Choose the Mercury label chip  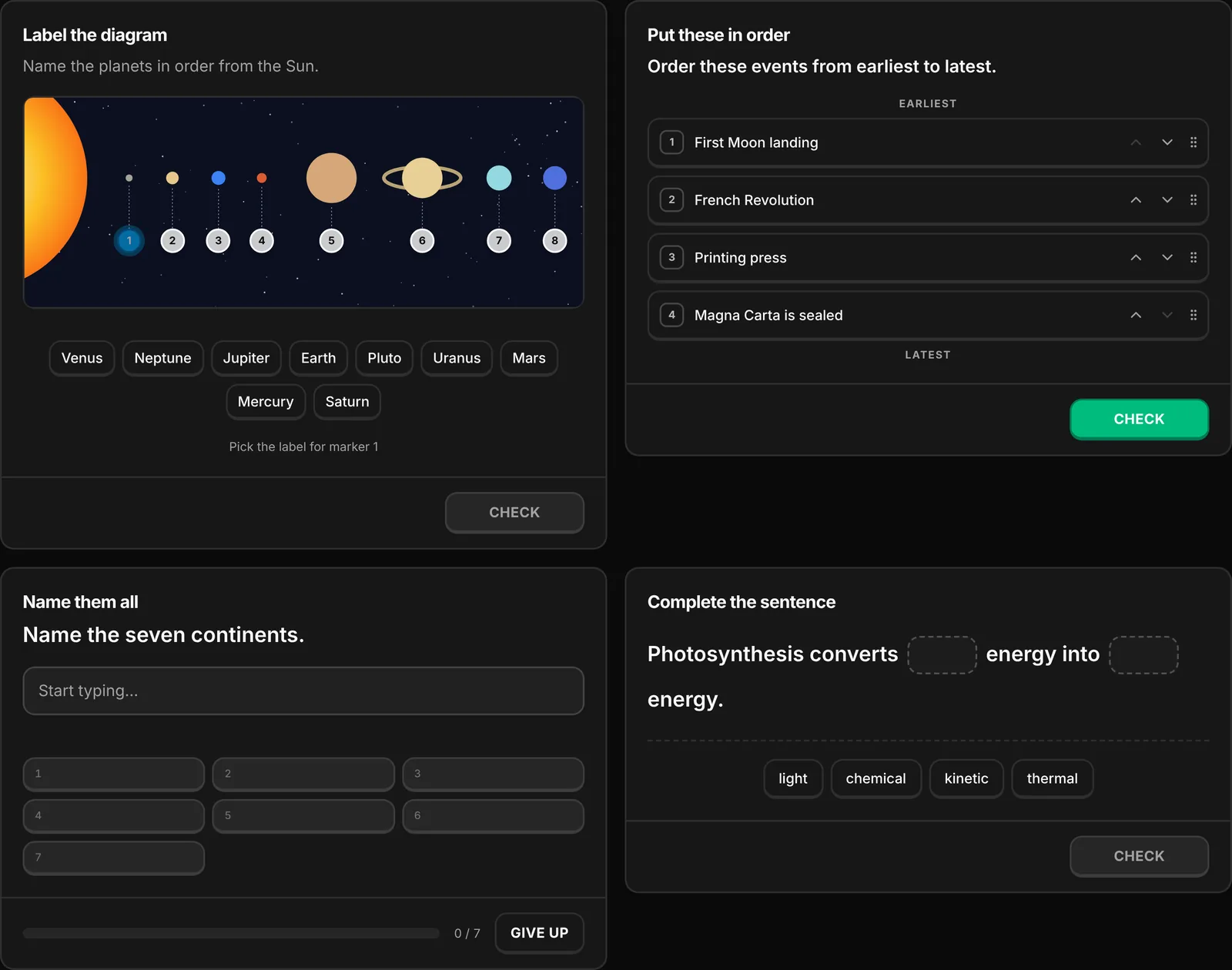pyautogui.click(x=266, y=402)
